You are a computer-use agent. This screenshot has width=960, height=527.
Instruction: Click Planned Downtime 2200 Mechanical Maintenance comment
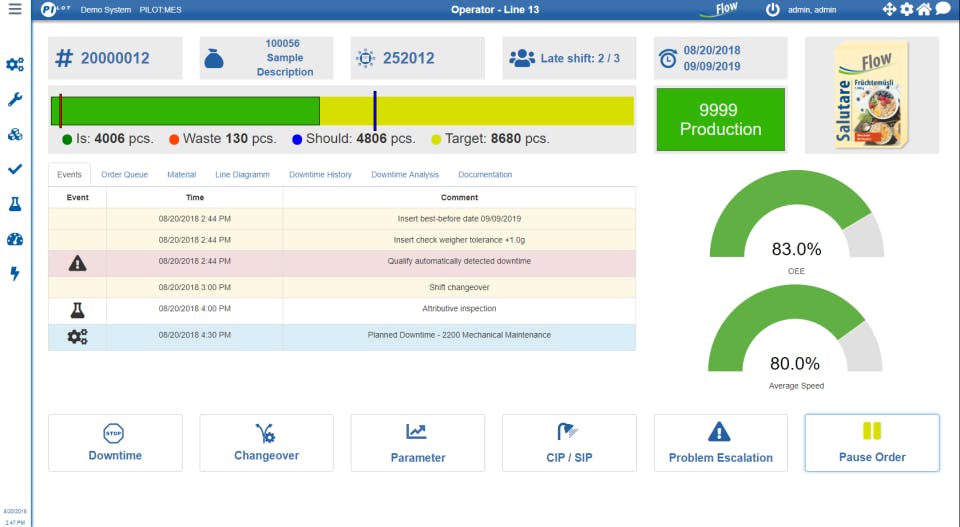(459, 335)
